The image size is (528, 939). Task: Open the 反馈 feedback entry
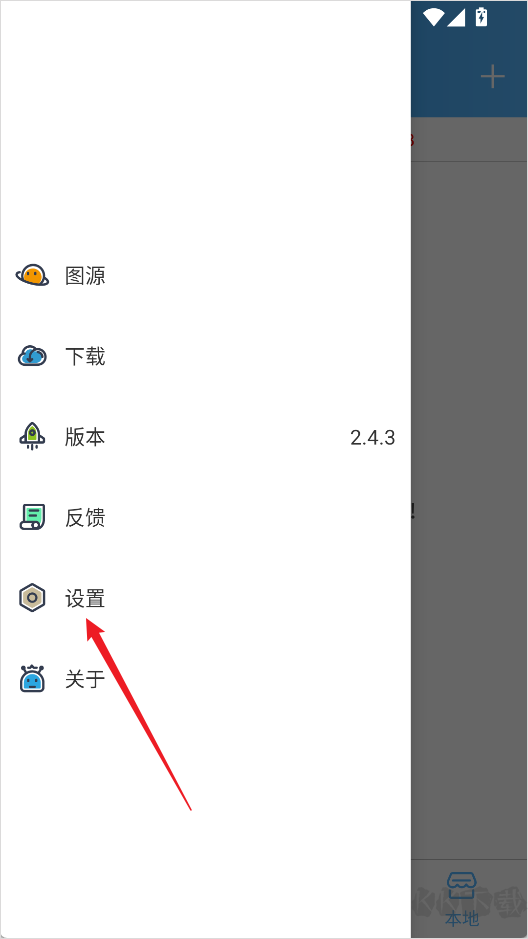[205, 517]
